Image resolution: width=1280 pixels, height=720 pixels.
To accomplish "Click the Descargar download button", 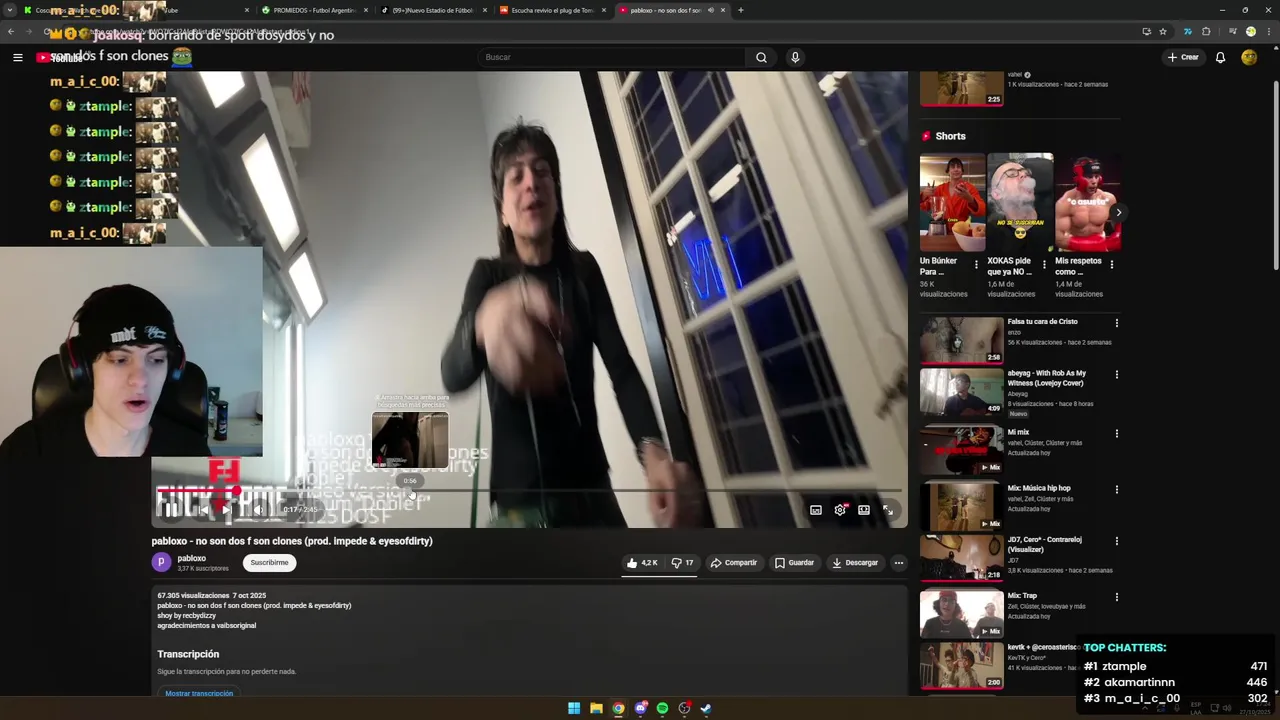I will (x=855, y=563).
